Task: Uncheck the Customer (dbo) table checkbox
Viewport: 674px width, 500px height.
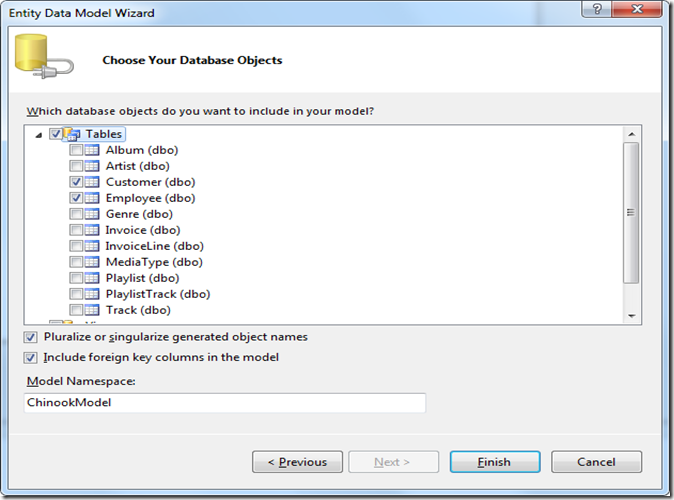Action: pyautogui.click(x=77, y=182)
